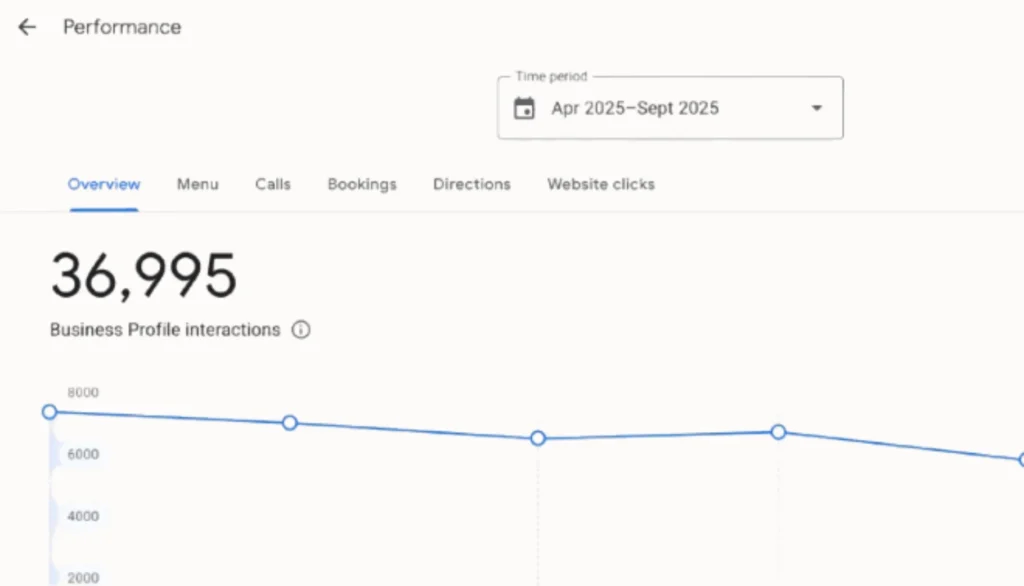Click the last data point at chart's right edge
This screenshot has height=586, width=1024.
(1020, 460)
